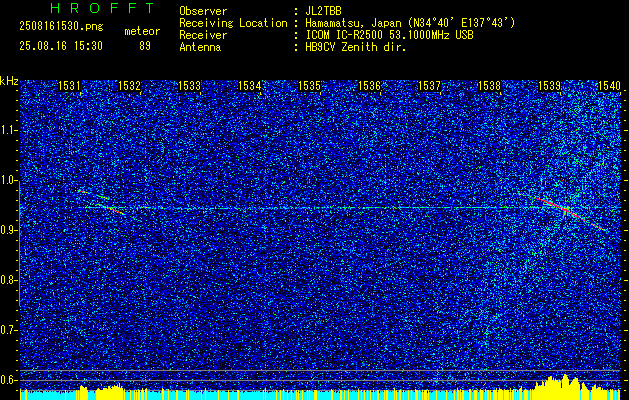Click the meteor label
Image resolution: width=629 pixels, height=400 pixels.
[x=142, y=31]
